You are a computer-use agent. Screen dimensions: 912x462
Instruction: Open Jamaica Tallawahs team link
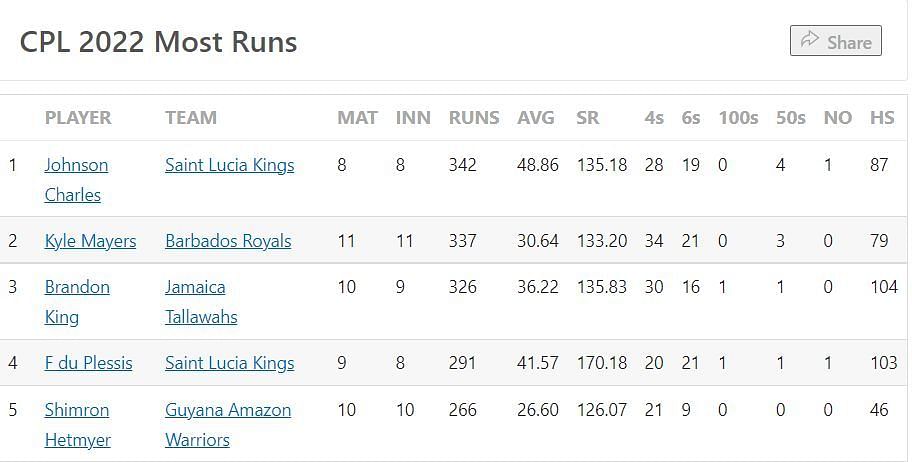click(x=201, y=302)
